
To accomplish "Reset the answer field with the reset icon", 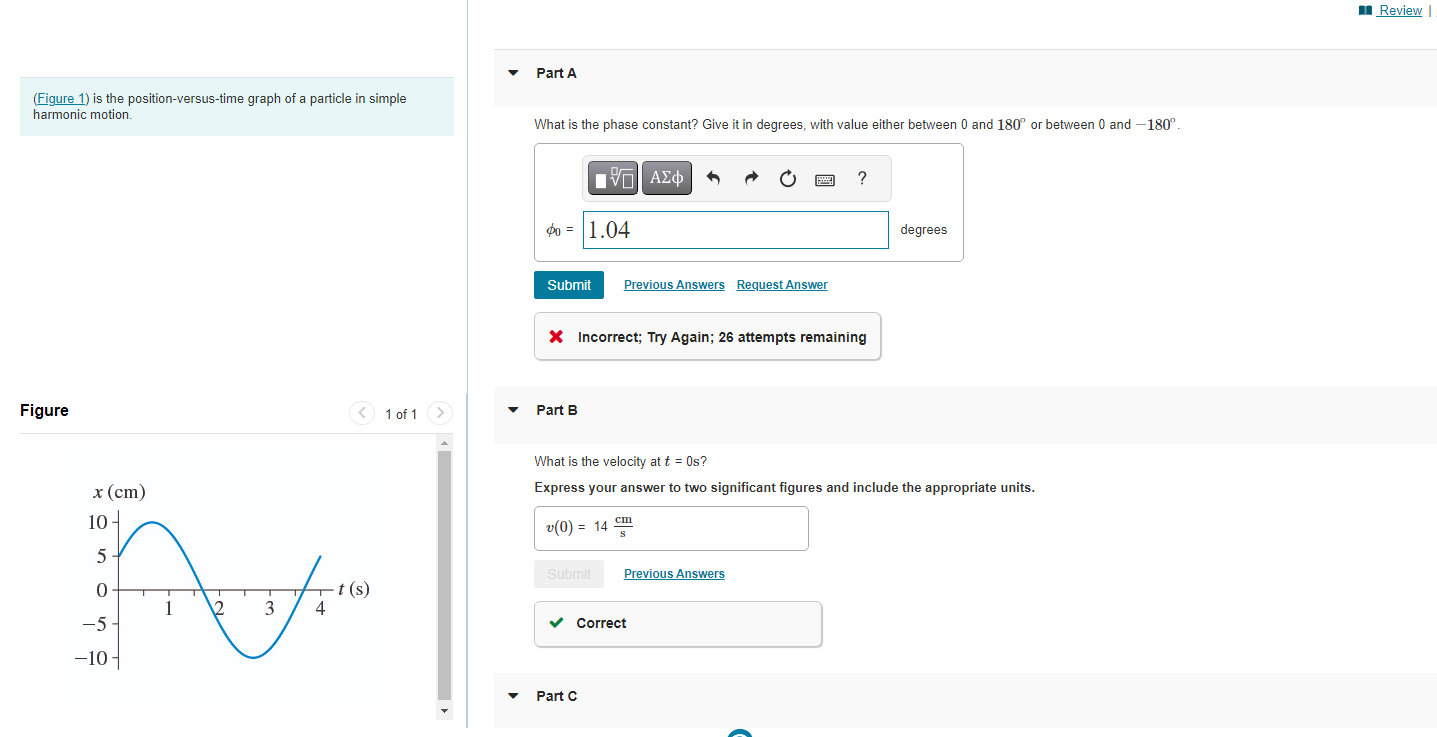I will pos(787,178).
